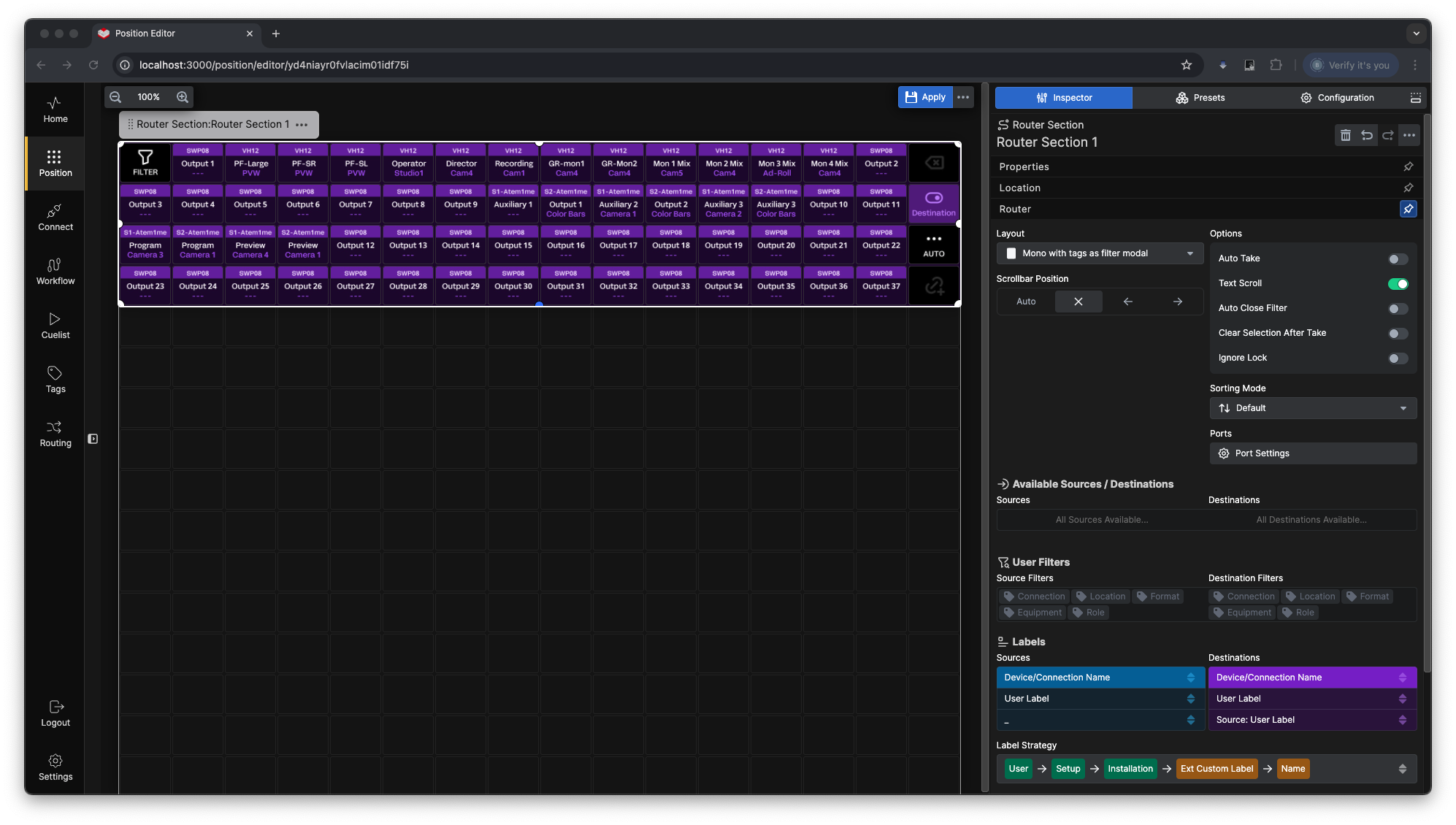Screen dimensions: 1456x825
Task: Collapse the sidebar panel toggle
Action: coord(93,439)
